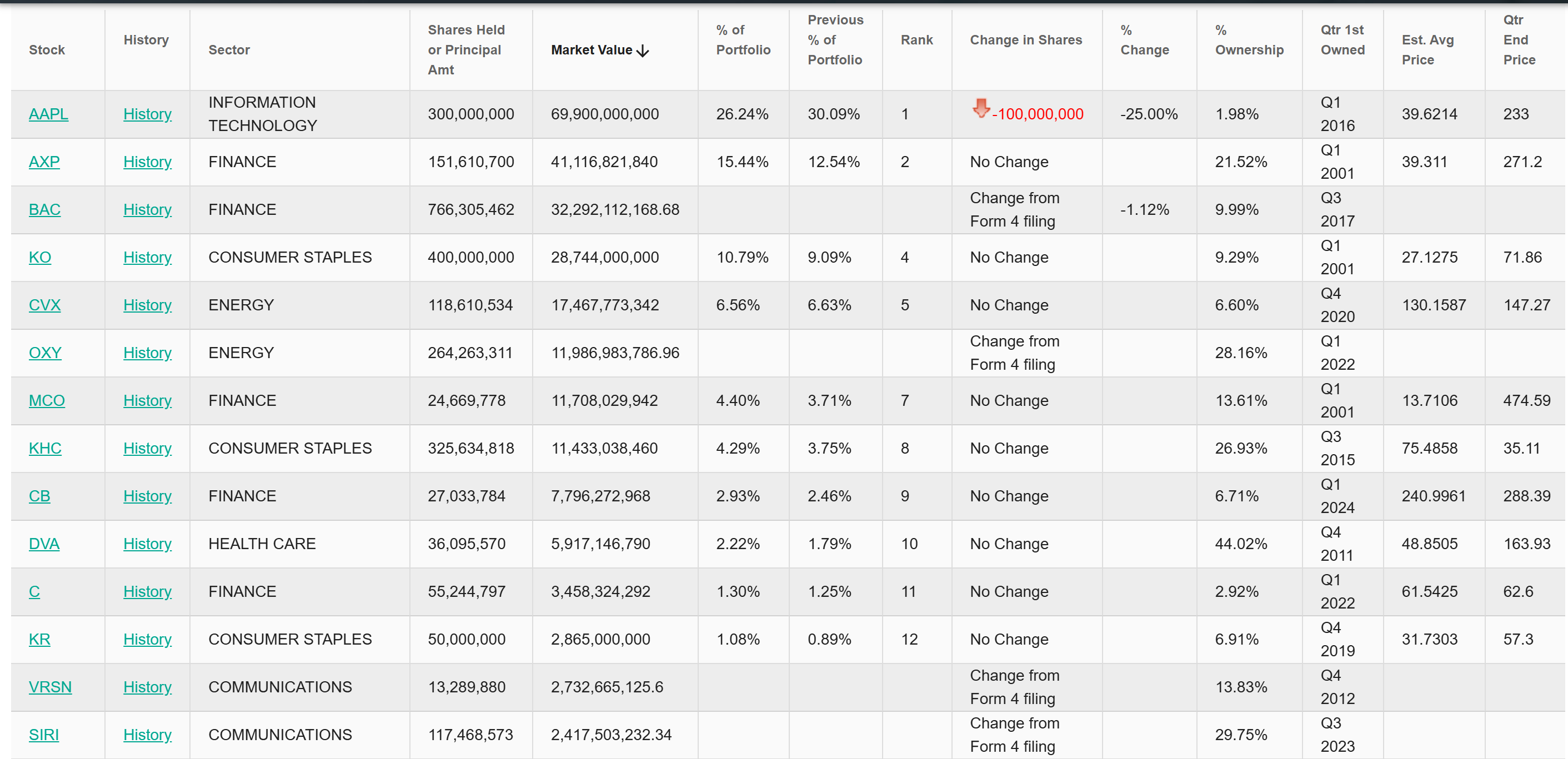This screenshot has height=759, width=1568.
Task: Click ownership value 29.75%
Action: coord(1241,735)
